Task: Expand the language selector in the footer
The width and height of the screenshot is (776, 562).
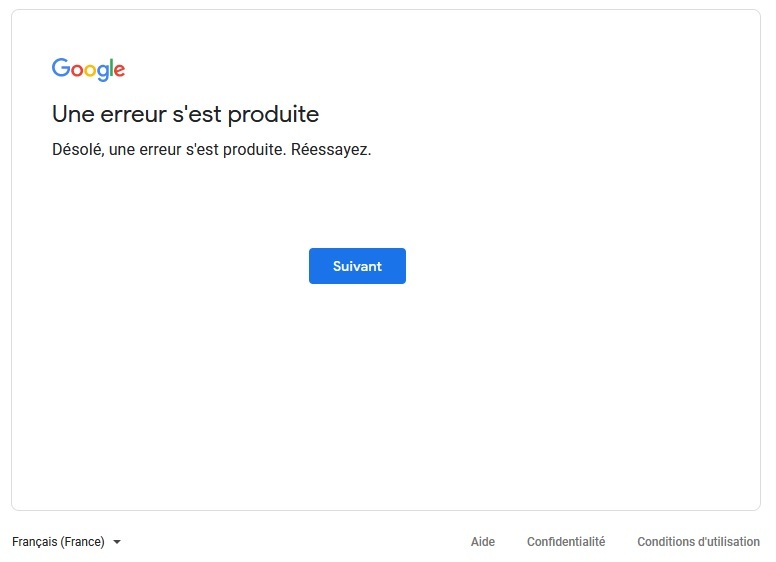Action: (x=66, y=542)
